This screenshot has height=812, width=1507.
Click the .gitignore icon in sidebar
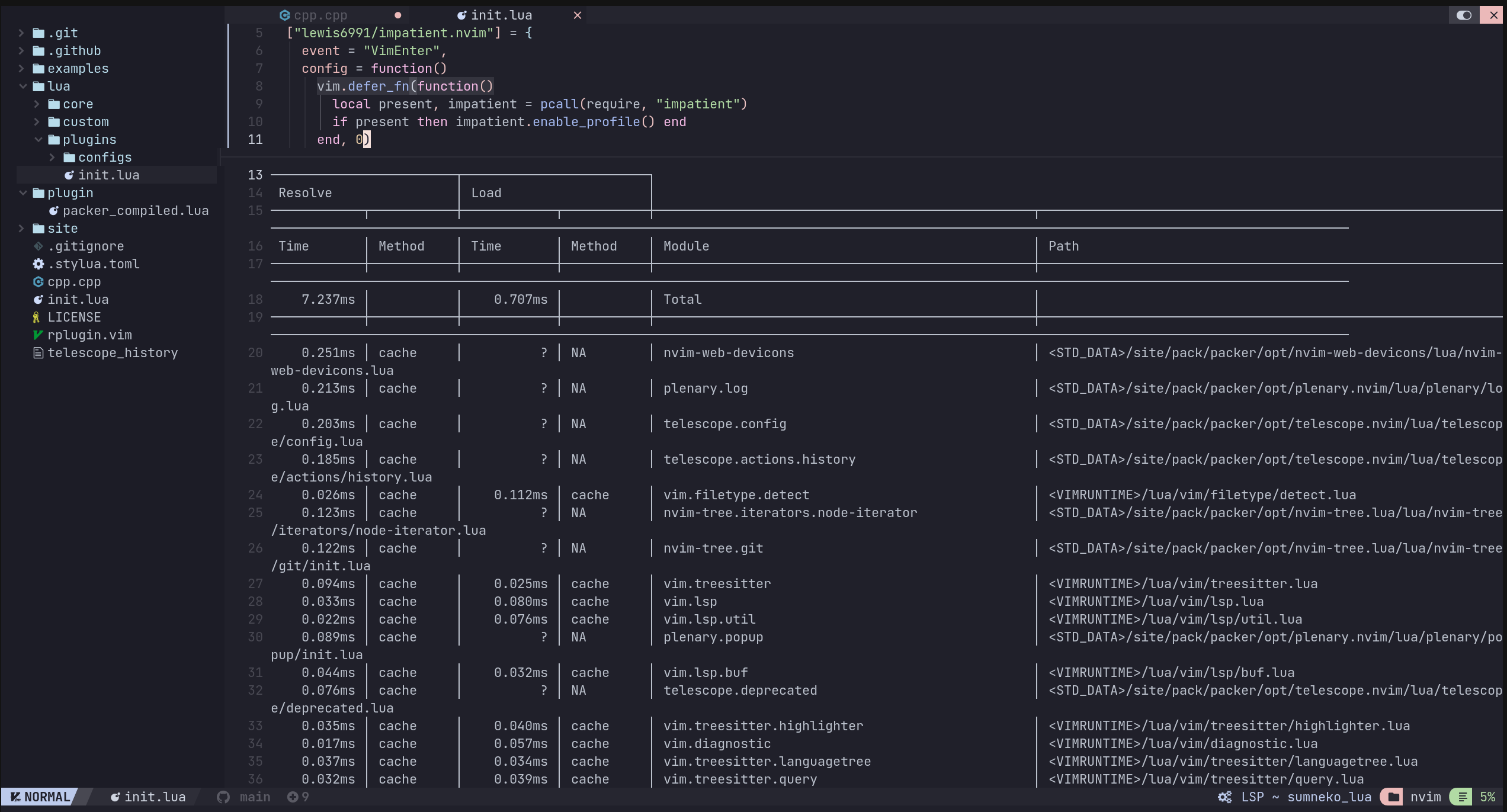pos(38,246)
